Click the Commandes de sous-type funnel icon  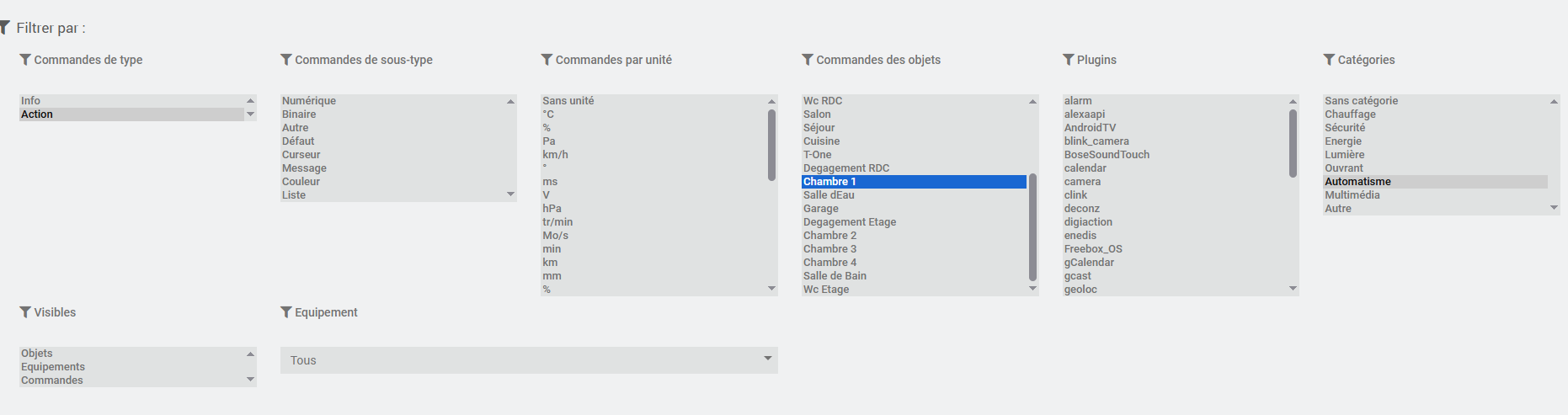coord(286,60)
